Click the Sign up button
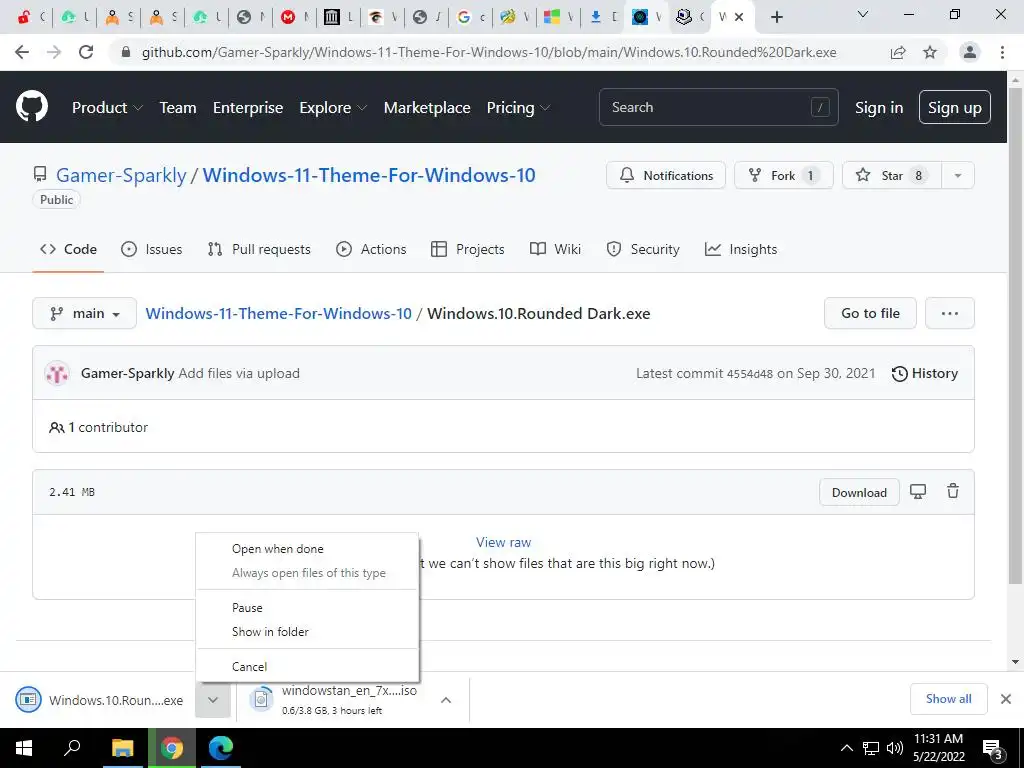1024x768 pixels. point(954,108)
